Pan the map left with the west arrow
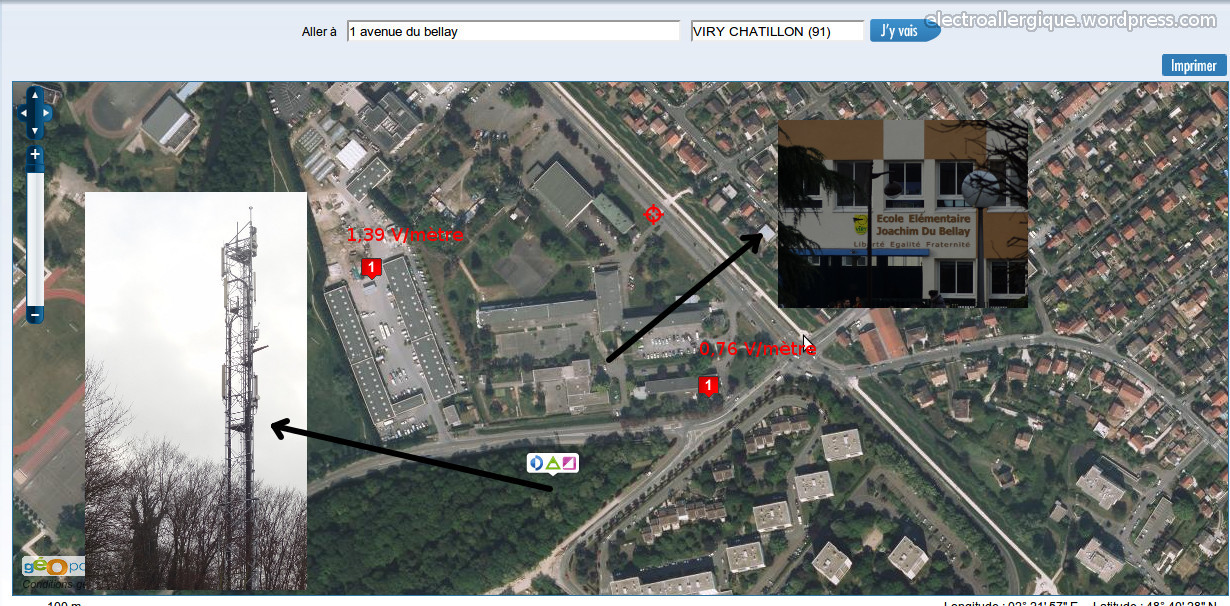Image resolution: width=1230 pixels, height=606 pixels. tap(24, 113)
